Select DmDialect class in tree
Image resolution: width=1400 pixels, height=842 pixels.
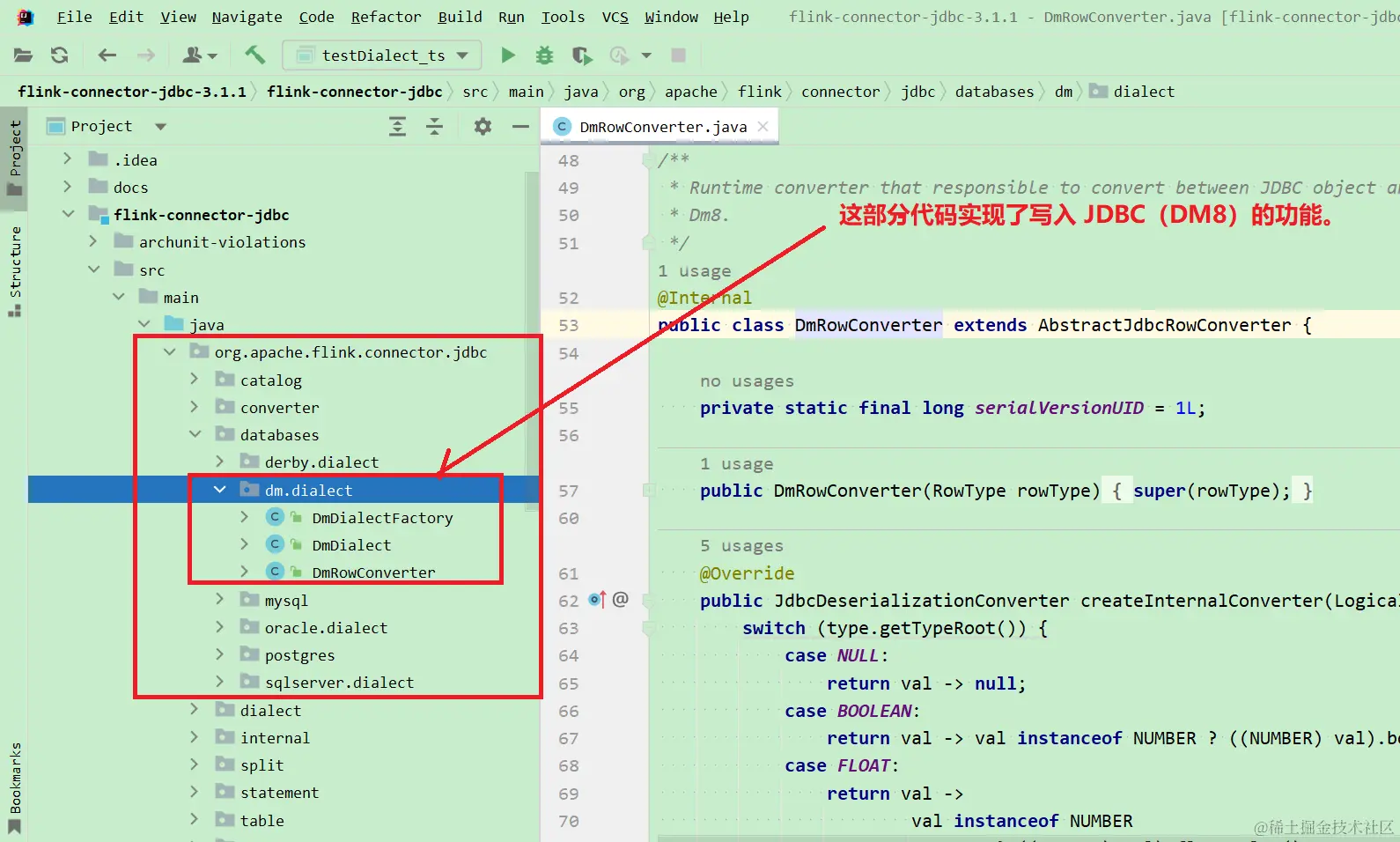(351, 545)
